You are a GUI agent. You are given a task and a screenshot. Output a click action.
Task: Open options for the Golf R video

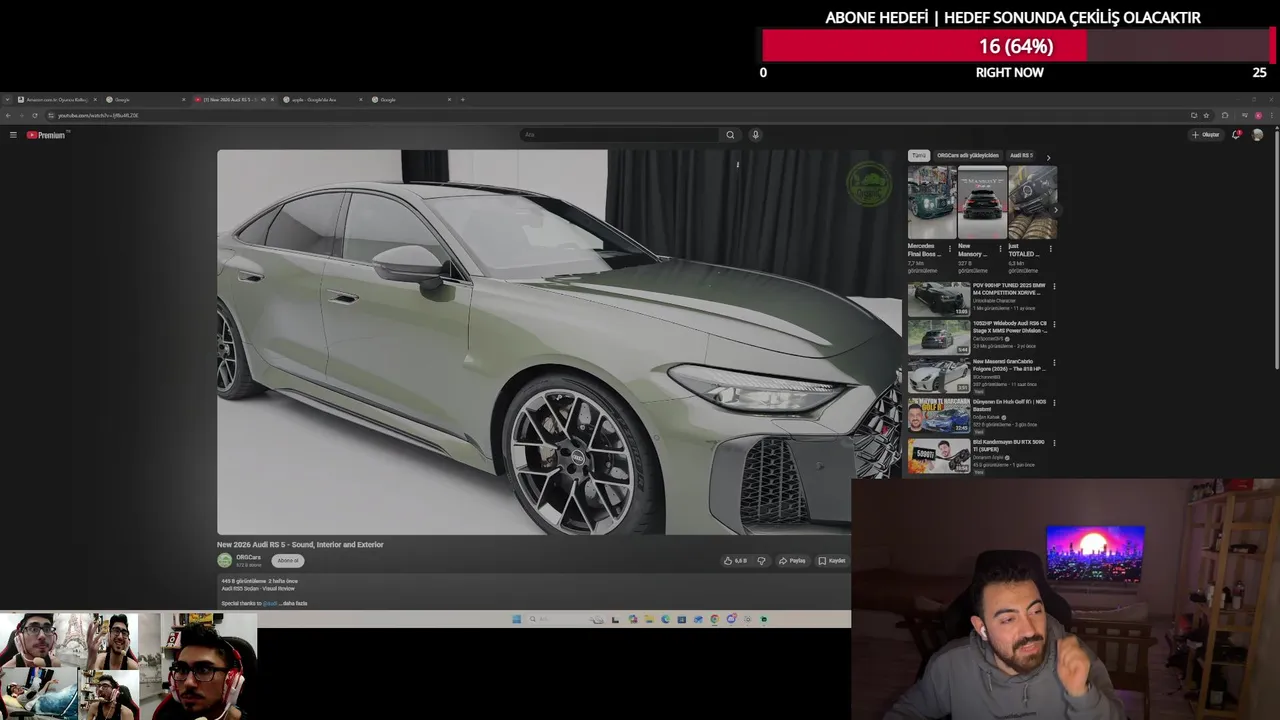pyautogui.click(x=1054, y=403)
